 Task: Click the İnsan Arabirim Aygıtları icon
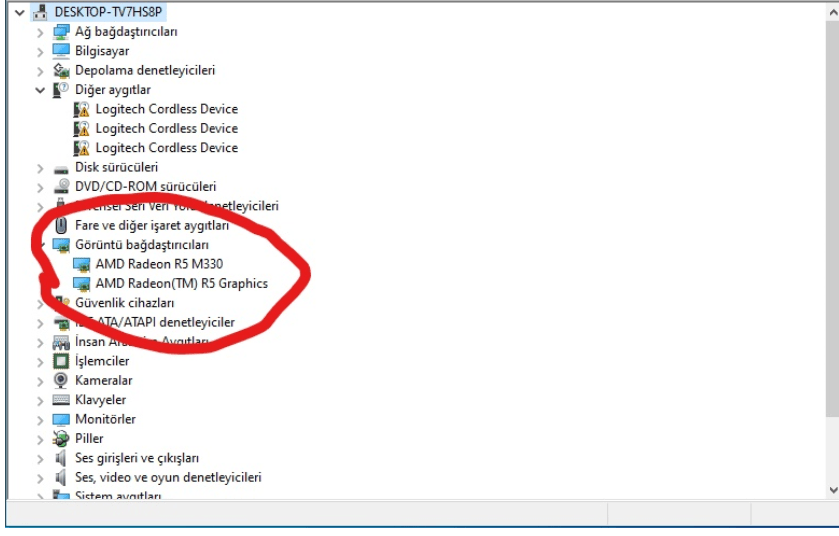tap(61, 342)
